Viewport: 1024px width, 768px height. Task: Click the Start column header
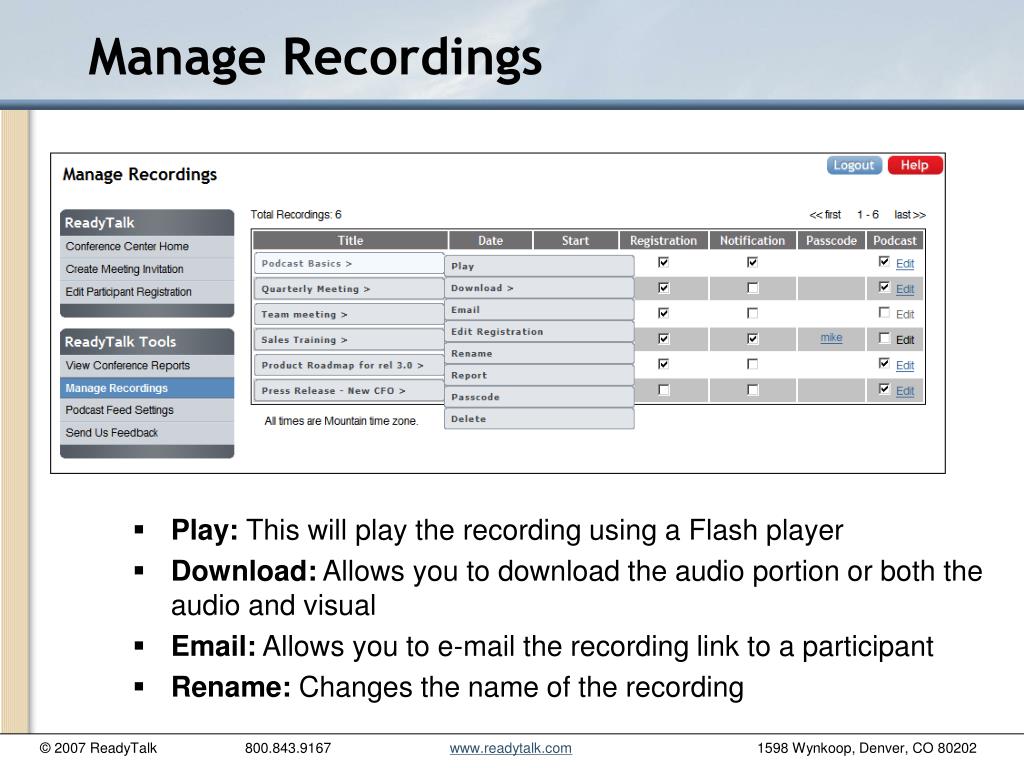pos(575,240)
